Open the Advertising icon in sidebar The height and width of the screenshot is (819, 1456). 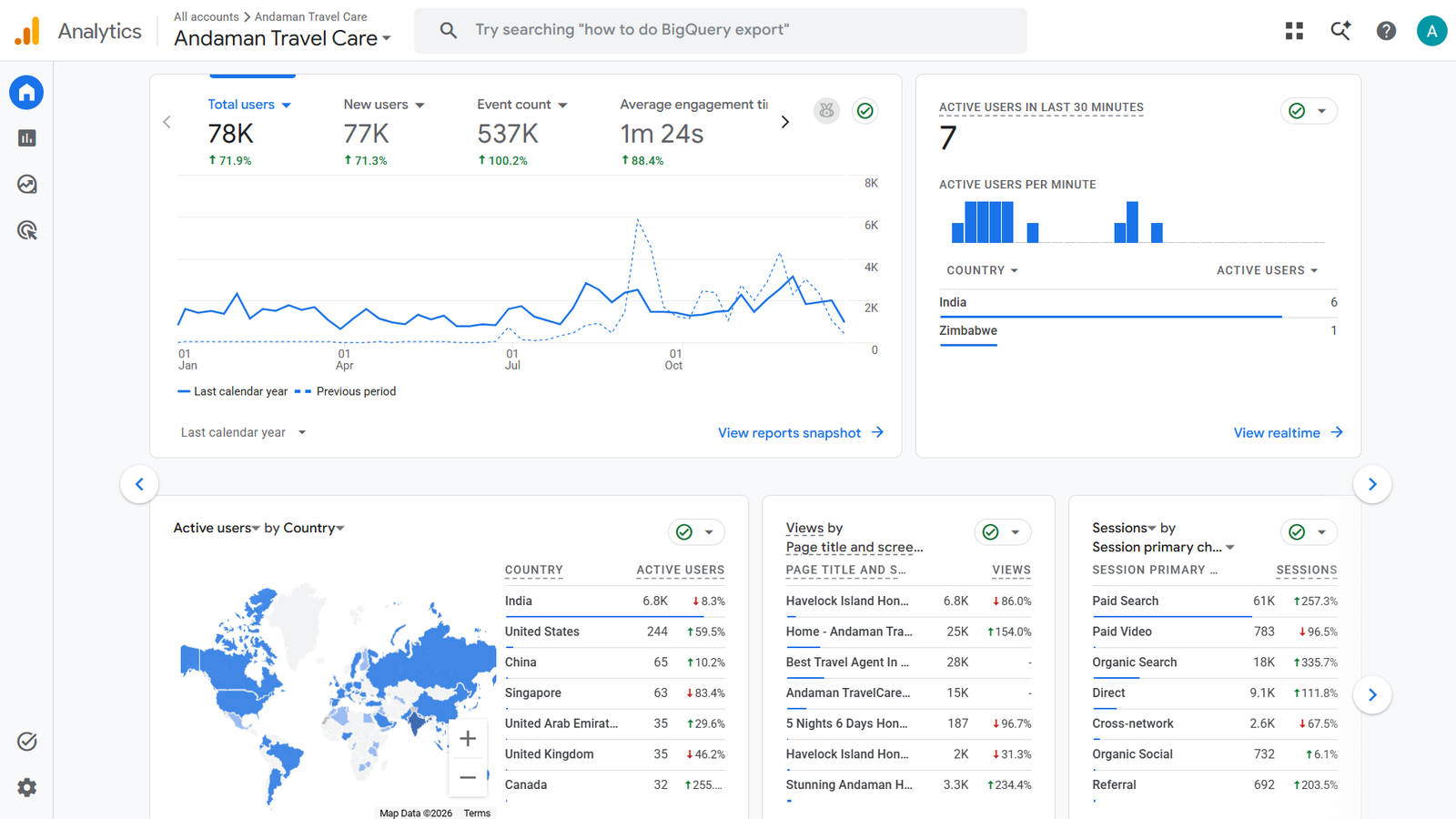26,230
